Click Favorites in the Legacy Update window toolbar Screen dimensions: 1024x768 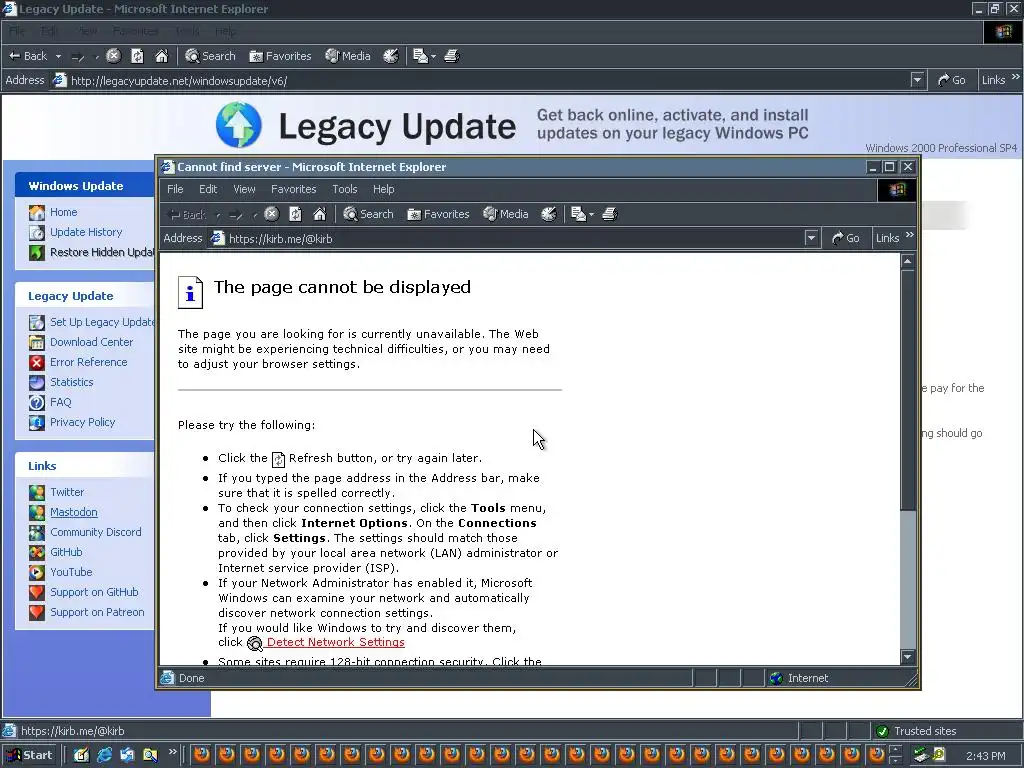pos(280,56)
